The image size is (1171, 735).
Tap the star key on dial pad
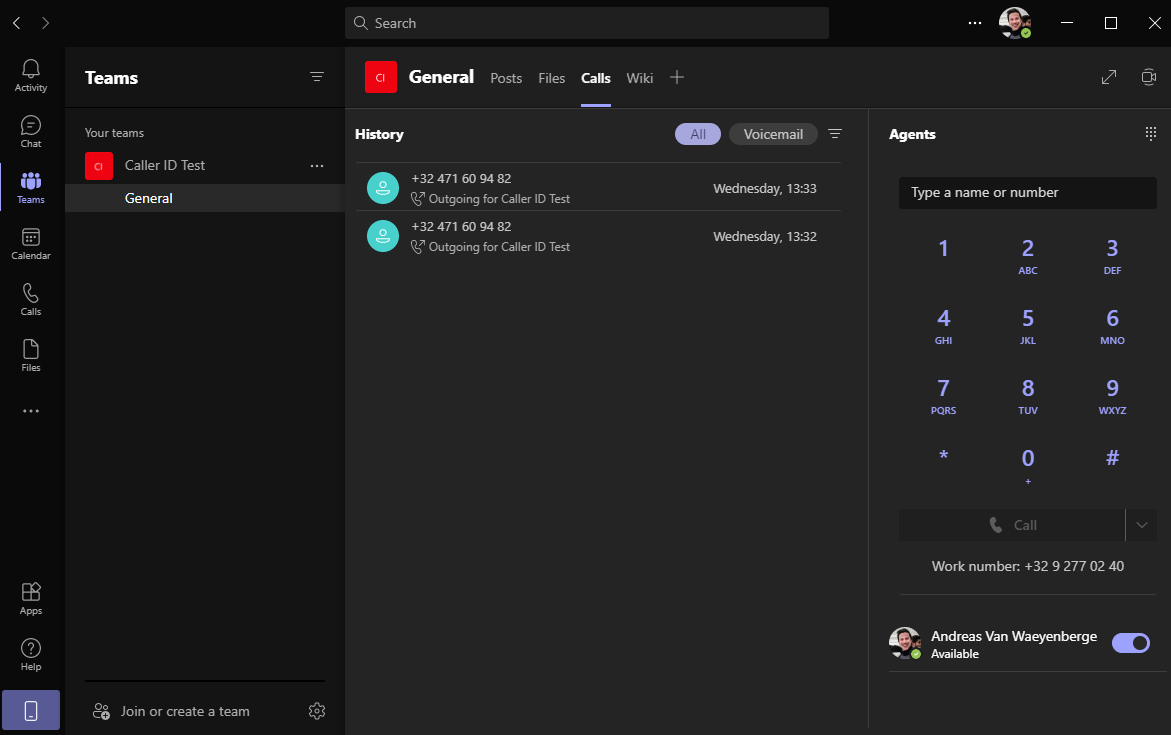(x=943, y=456)
